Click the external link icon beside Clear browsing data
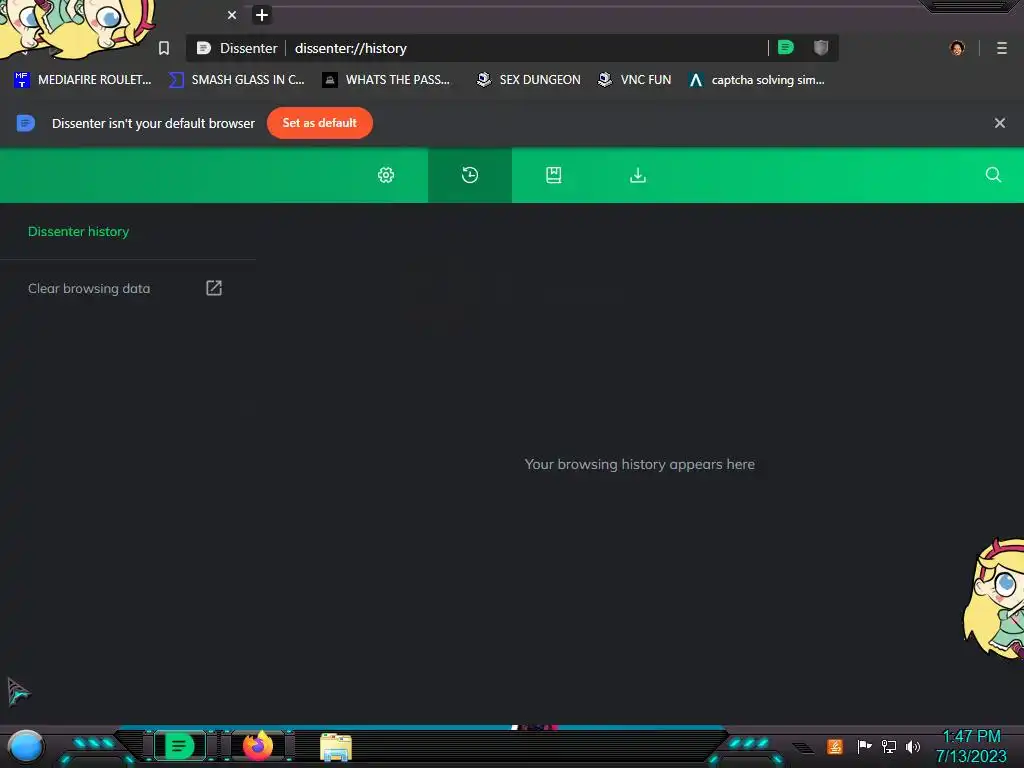Viewport: 1024px width, 768px height. click(x=214, y=288)
